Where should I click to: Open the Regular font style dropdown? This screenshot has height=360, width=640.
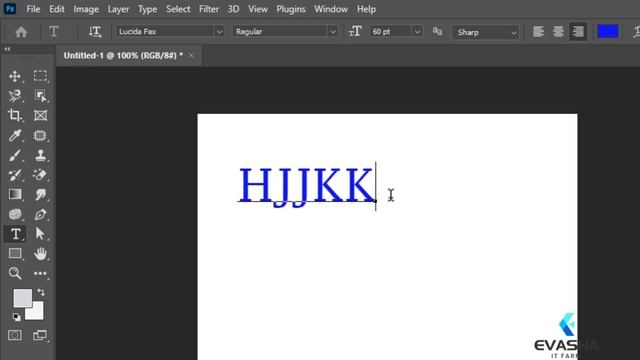click(x=333, y=31)
